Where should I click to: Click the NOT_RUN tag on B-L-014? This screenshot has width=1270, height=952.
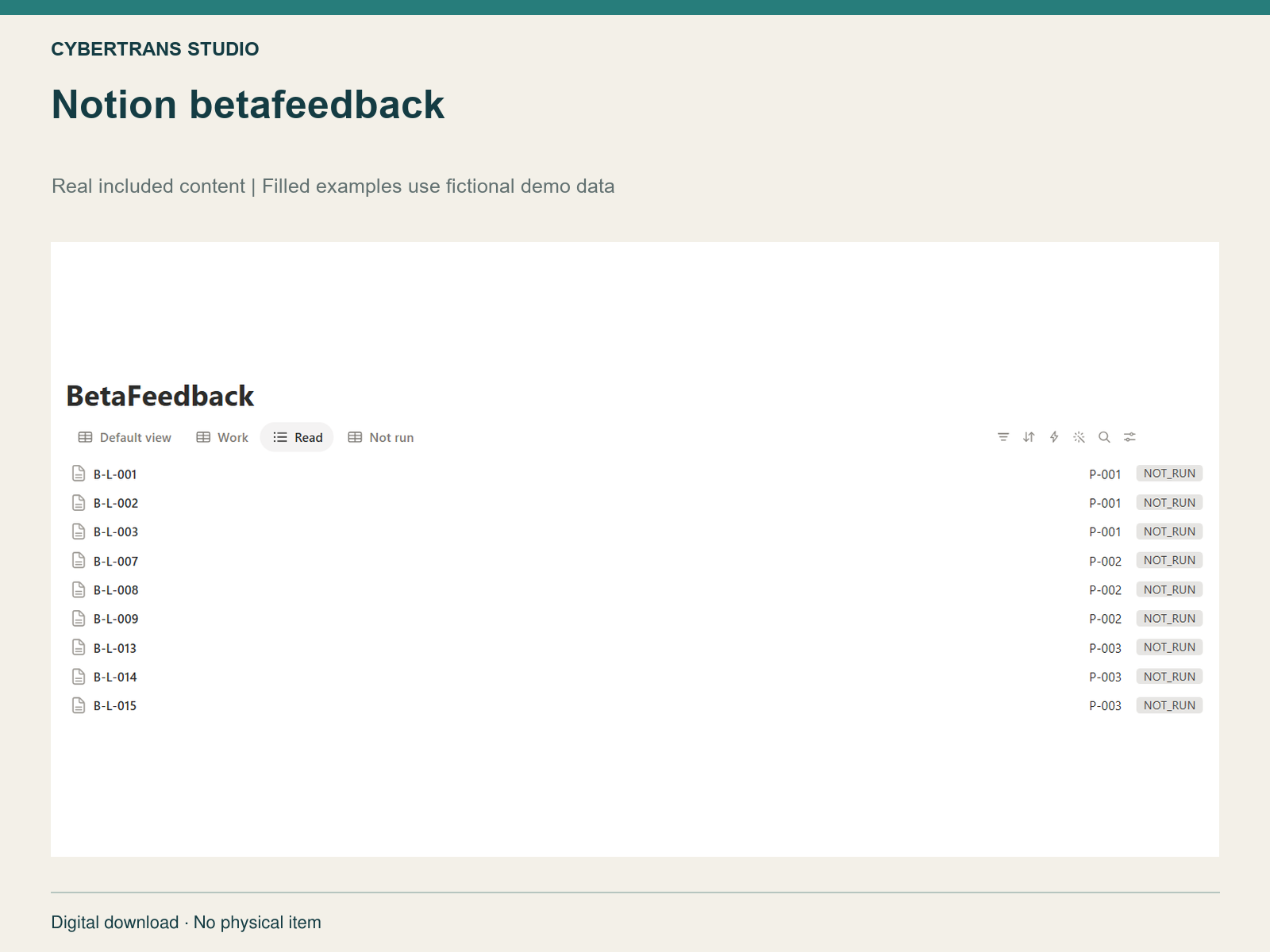click(1169, 677)
